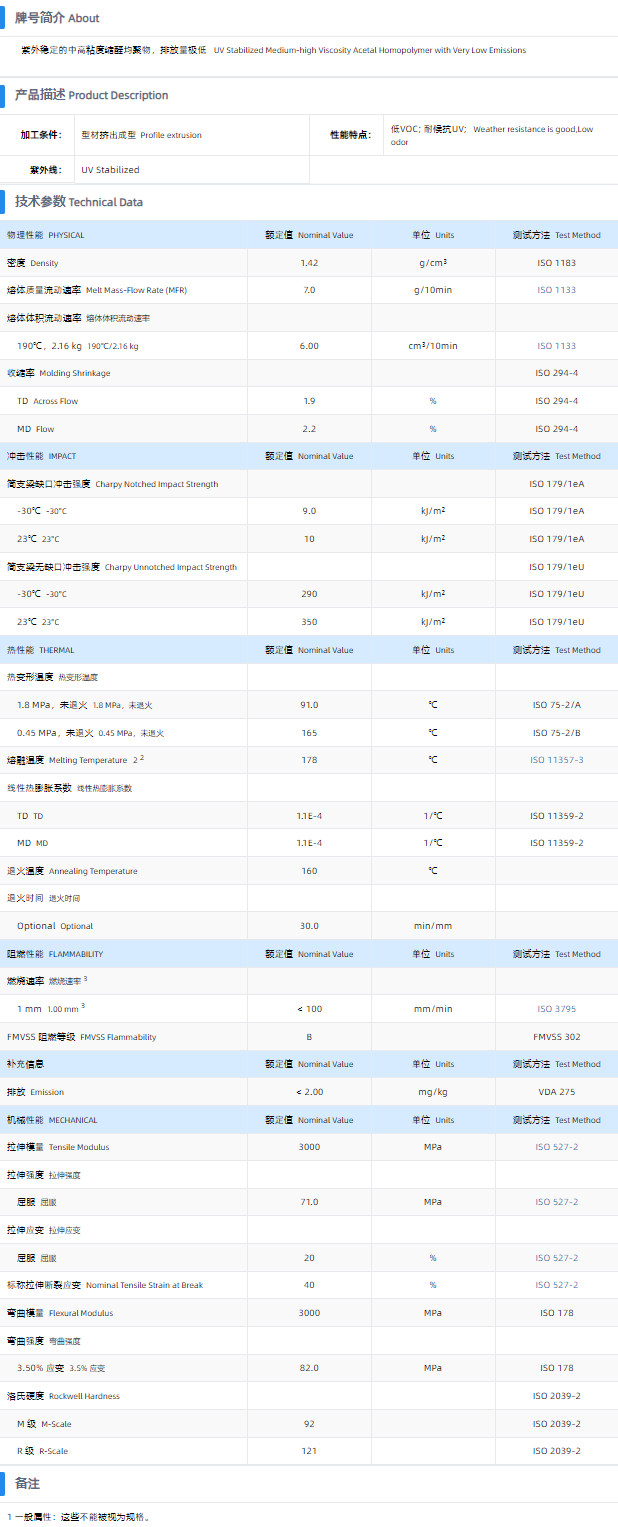The height and width of the screenshot is (1527, 618).
Task: Select the Density value 1.42
Action: coord(309,263)
